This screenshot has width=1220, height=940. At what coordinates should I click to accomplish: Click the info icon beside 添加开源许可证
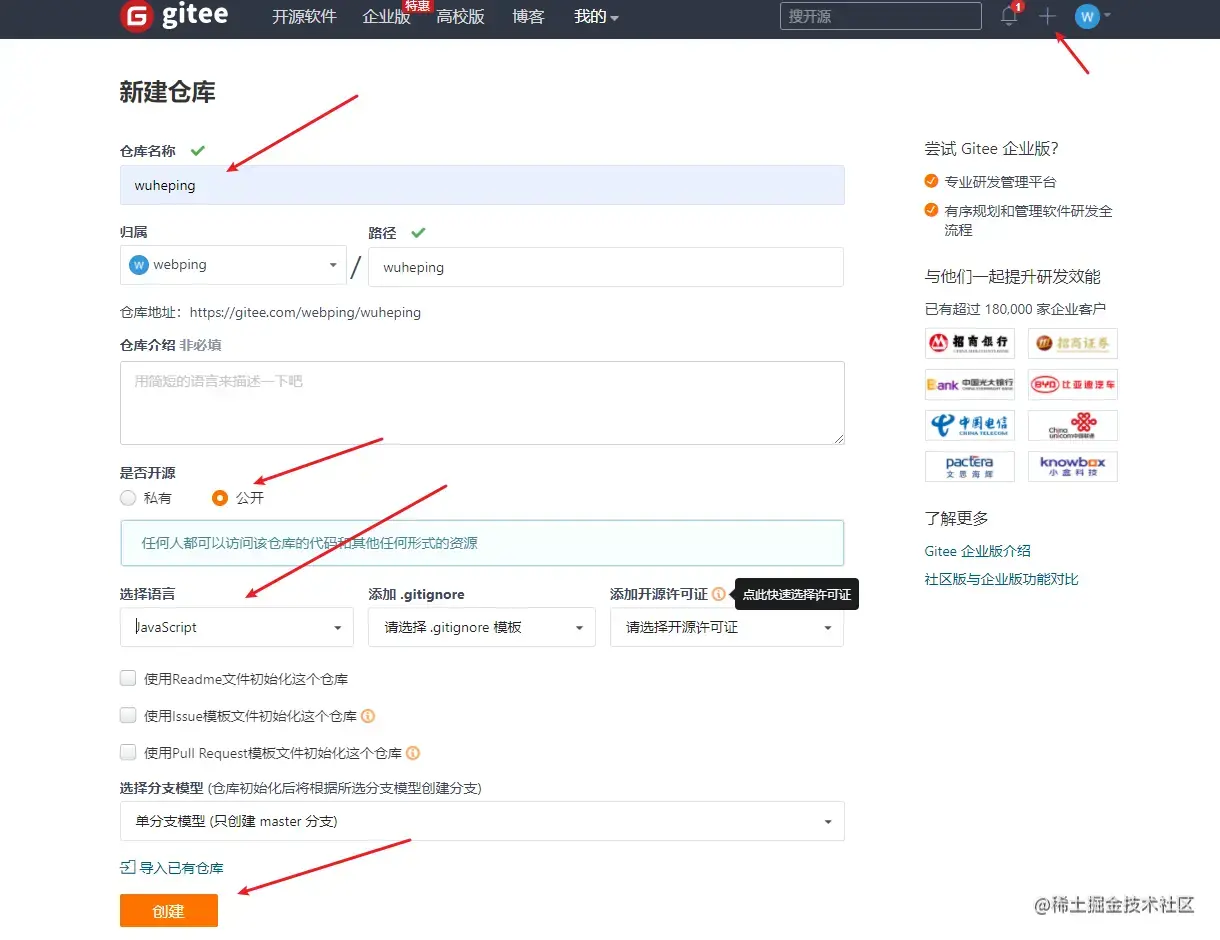point(718,594)
